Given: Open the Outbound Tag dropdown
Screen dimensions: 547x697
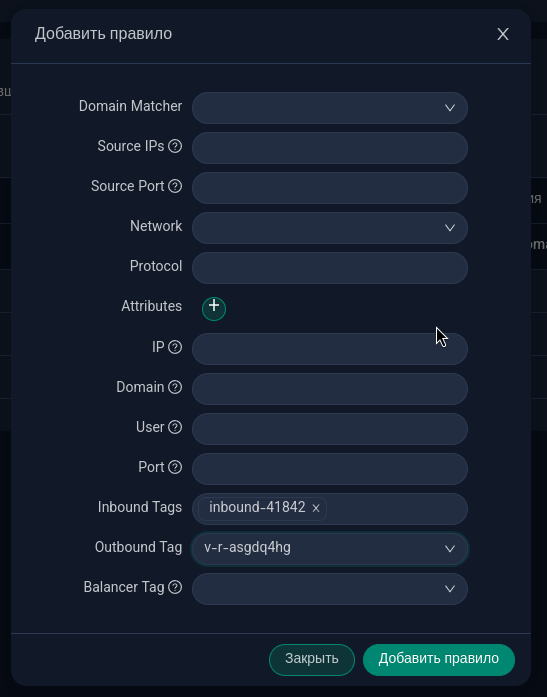Looking at the screenshot, I should [x=330, y=549].
